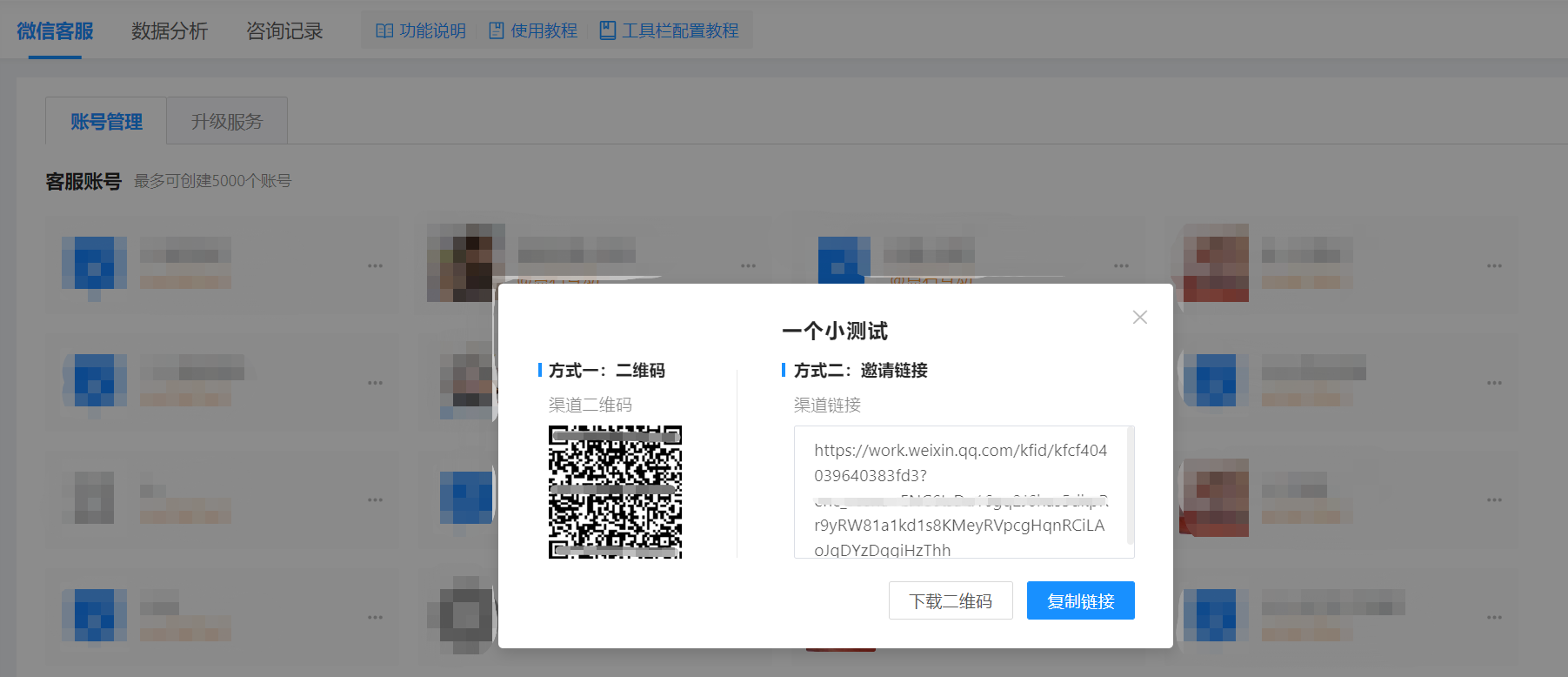Click the 一个小测试 dialog title

click(835, 331)
